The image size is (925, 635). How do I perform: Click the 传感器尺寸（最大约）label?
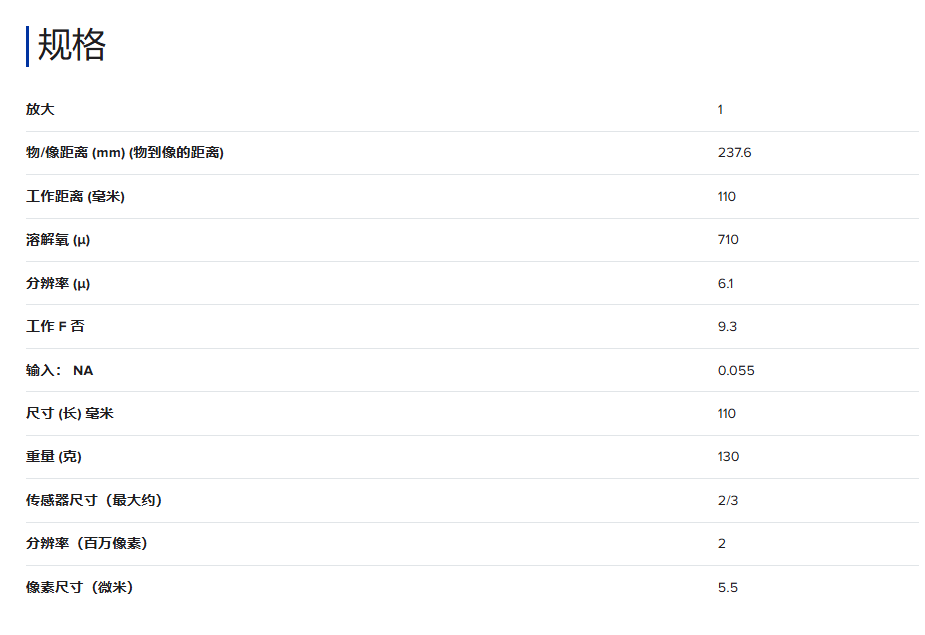click(x=93, y=500)
